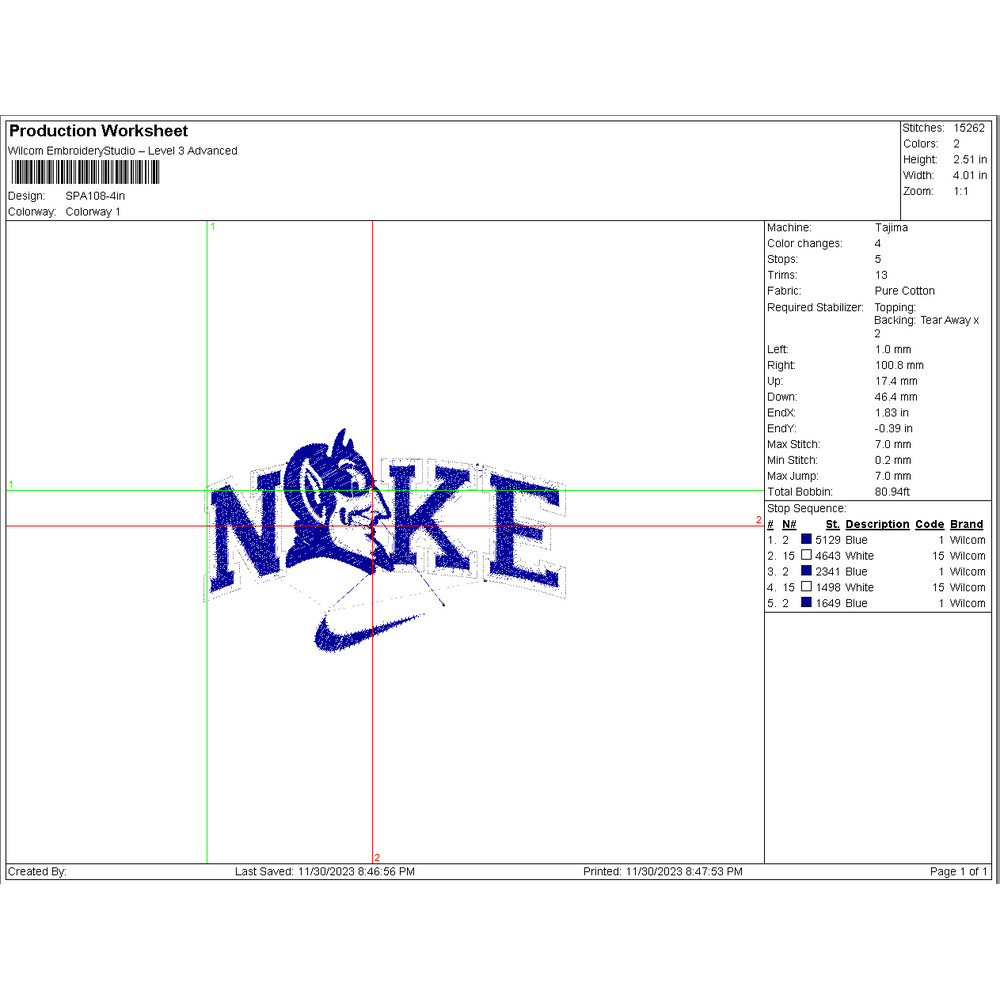Viewport: 1000px width, 1000px height.
Task: Click the barcode under the worksheet title
Action: point(84,173)
